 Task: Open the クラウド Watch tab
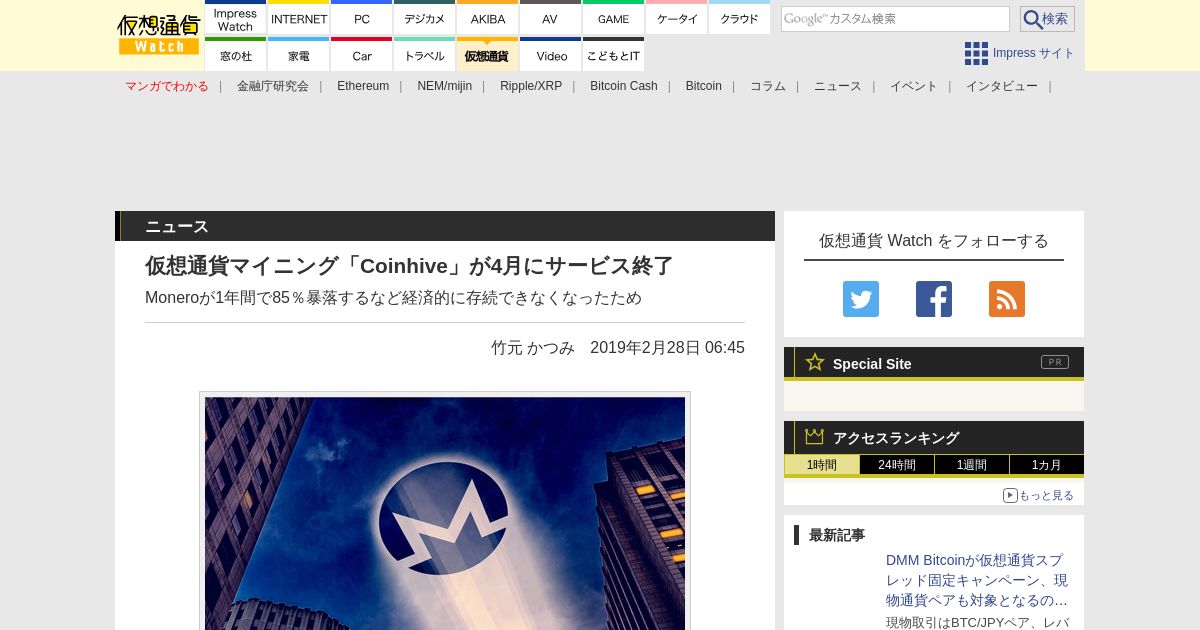[x=739, y=18]
